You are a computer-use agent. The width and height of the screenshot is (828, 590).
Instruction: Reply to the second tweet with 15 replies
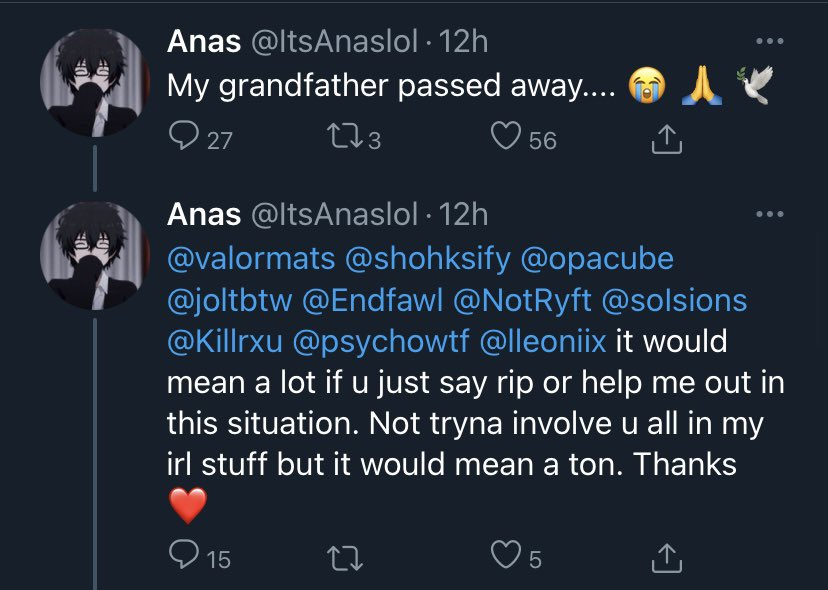(x=181, y=558)
